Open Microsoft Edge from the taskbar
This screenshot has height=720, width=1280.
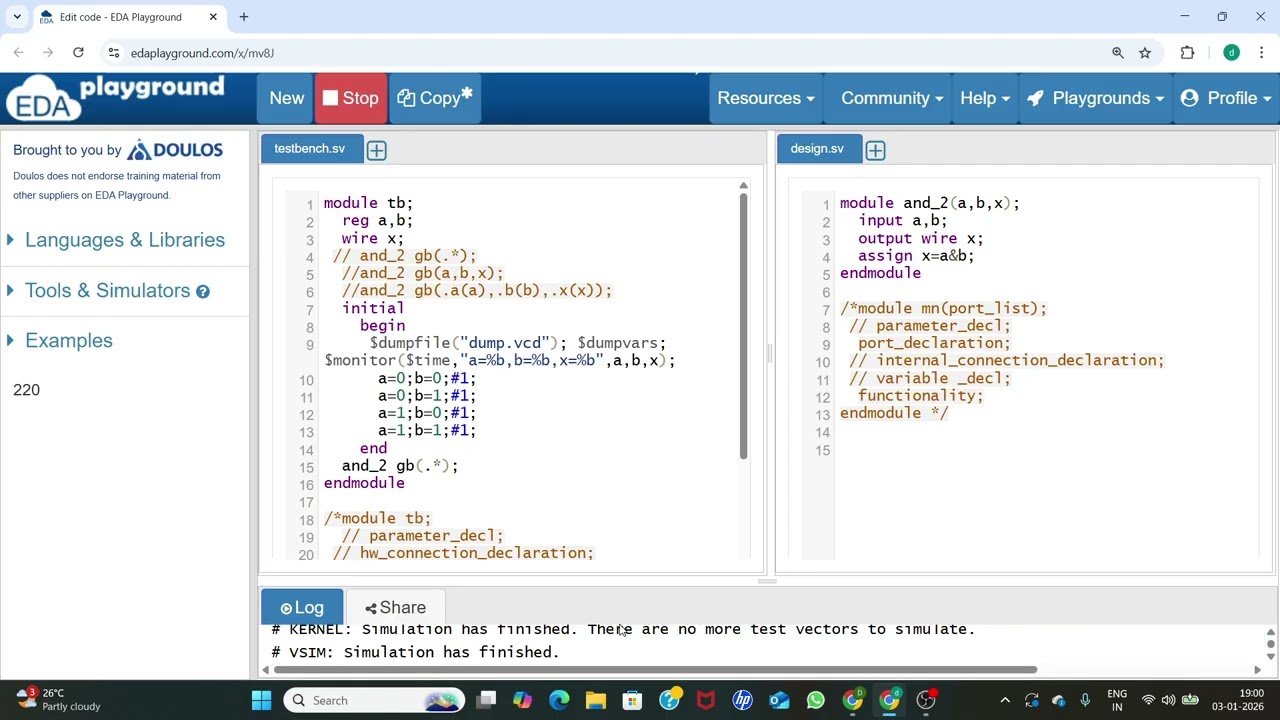point(559,700)
